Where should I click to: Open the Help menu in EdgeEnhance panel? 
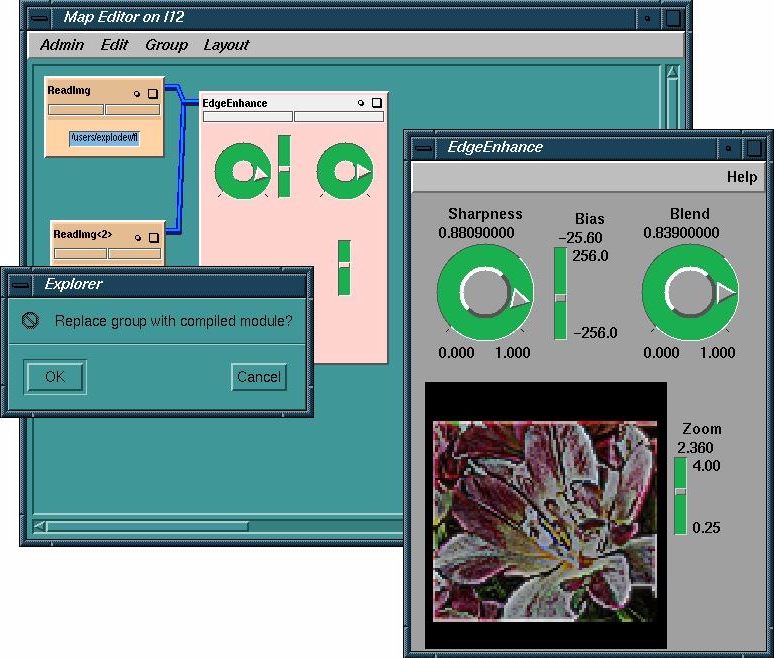(x=741, y=177)
